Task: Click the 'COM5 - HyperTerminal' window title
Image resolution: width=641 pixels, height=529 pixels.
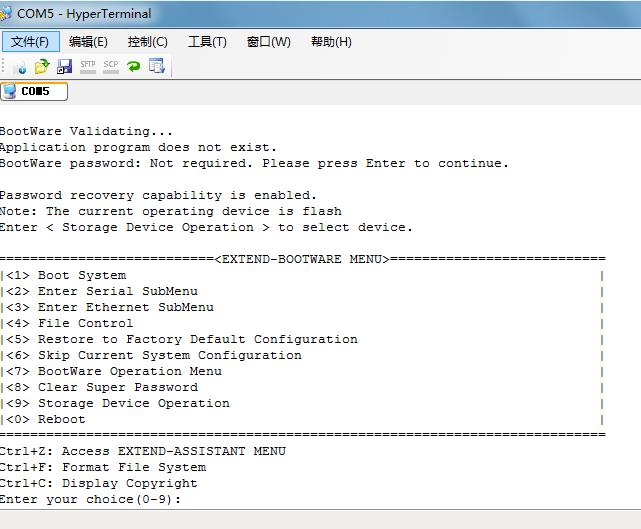Action: 84,13
